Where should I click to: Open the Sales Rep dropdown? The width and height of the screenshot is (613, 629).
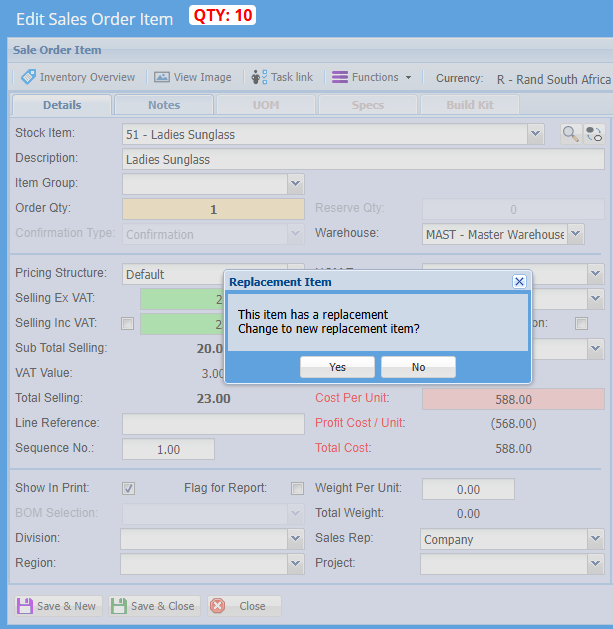[x=596, y=539]
